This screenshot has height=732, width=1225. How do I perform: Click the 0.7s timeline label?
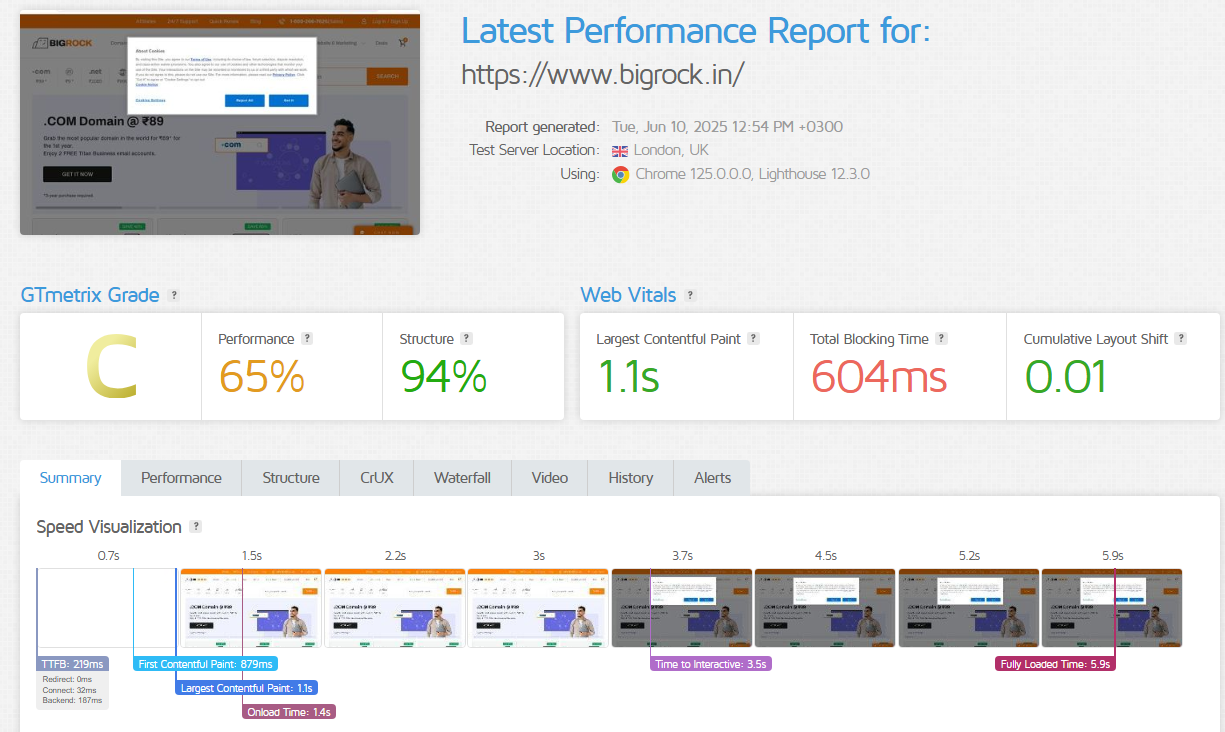pos(108,555)
